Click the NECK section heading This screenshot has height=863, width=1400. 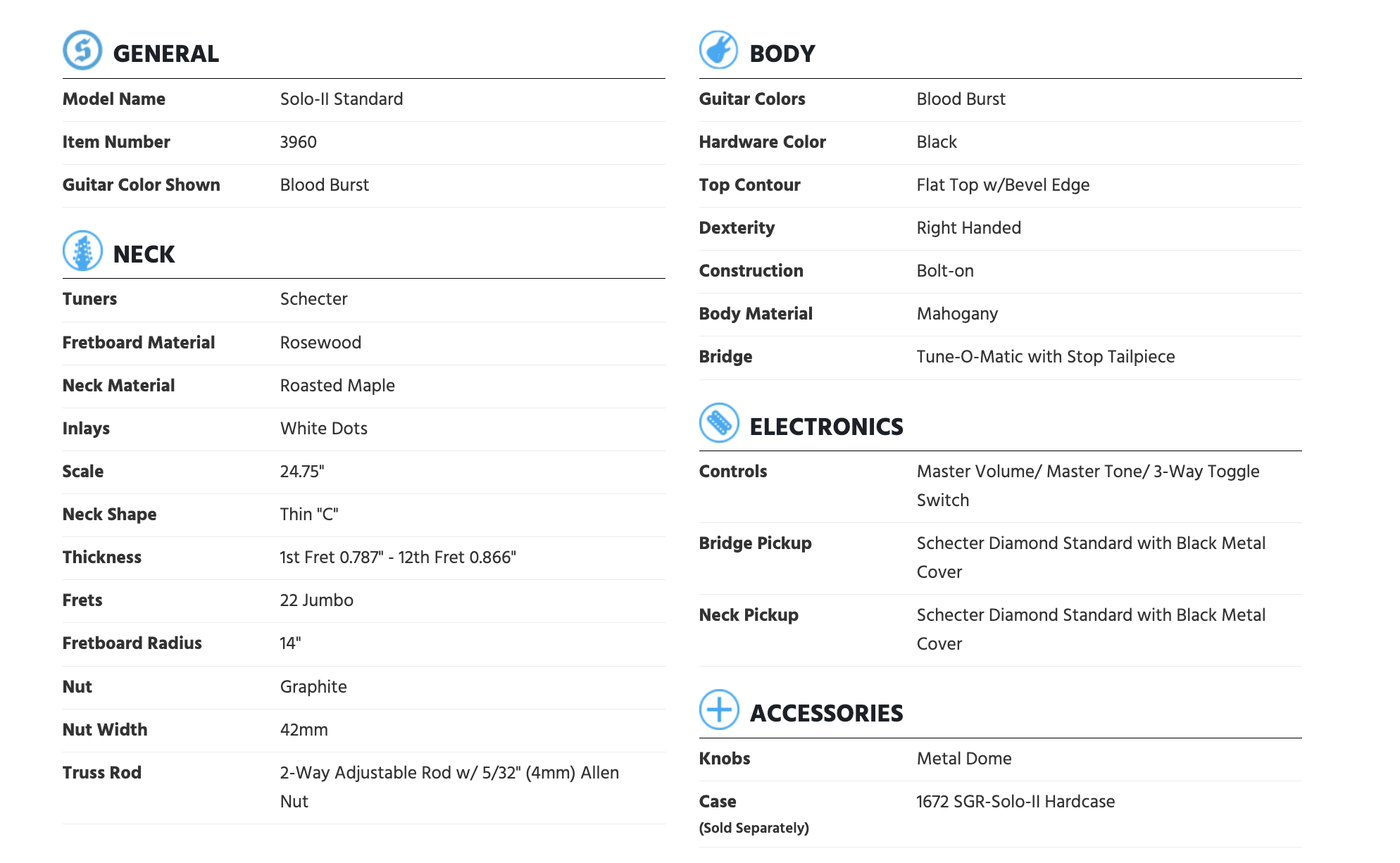[144, 254]
